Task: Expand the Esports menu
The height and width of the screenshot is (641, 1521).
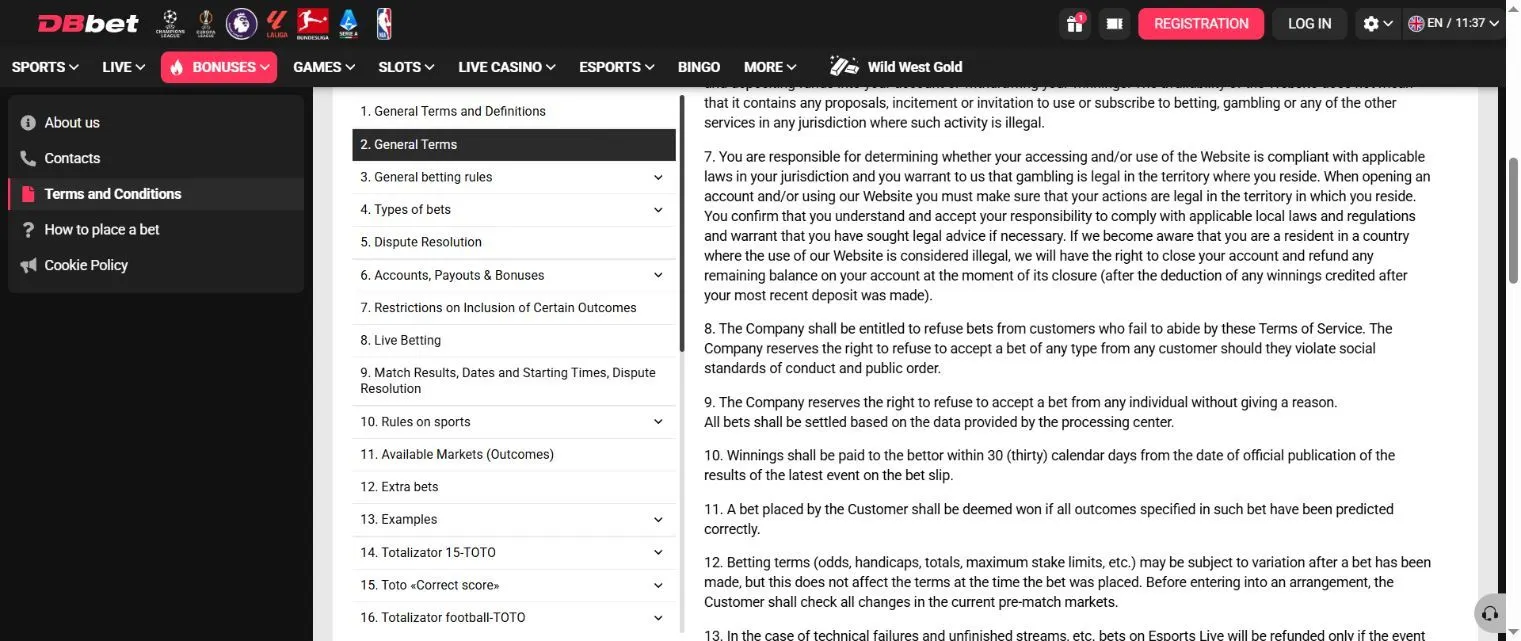Action: pos(617,67)
